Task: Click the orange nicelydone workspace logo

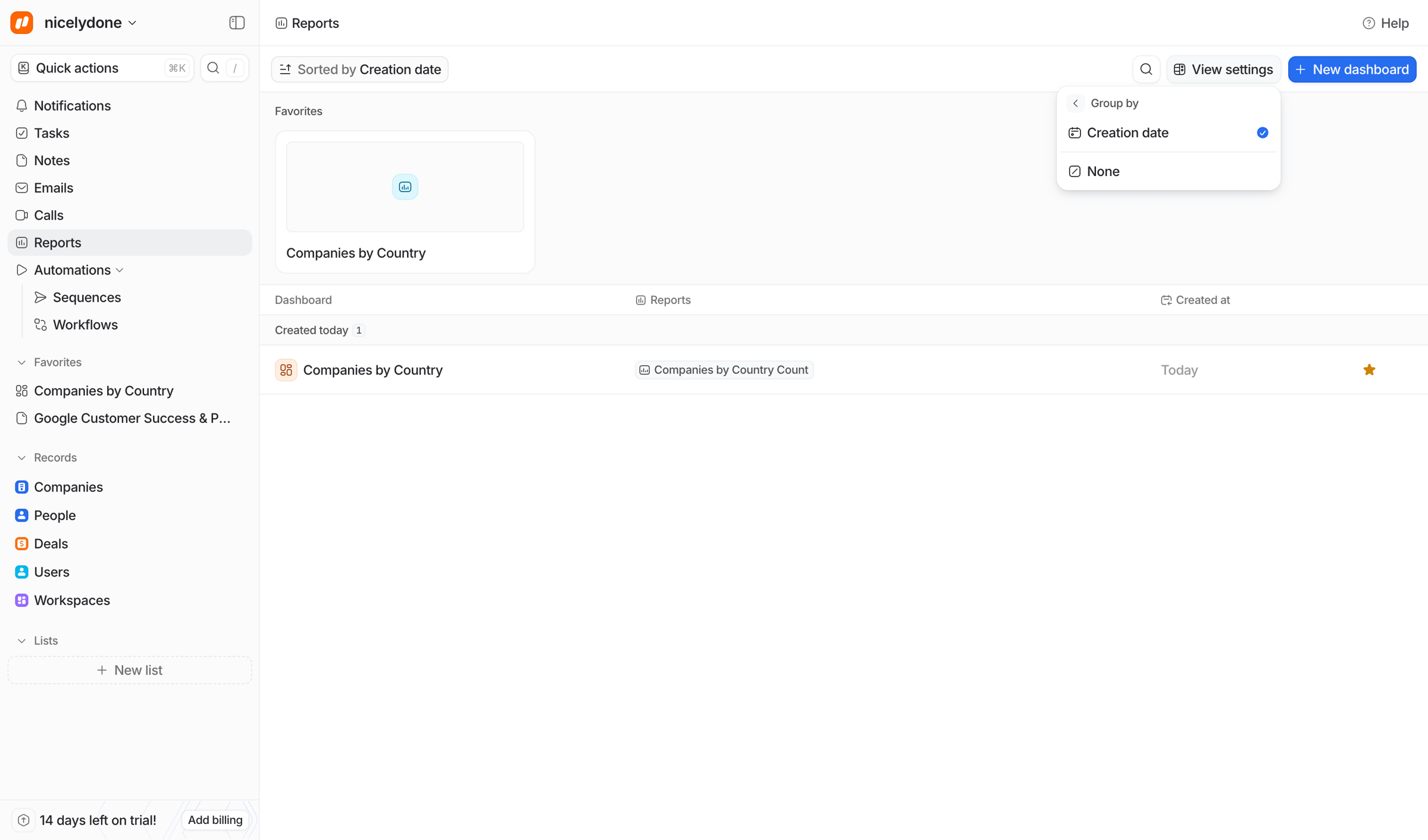Action: point(22,23)
